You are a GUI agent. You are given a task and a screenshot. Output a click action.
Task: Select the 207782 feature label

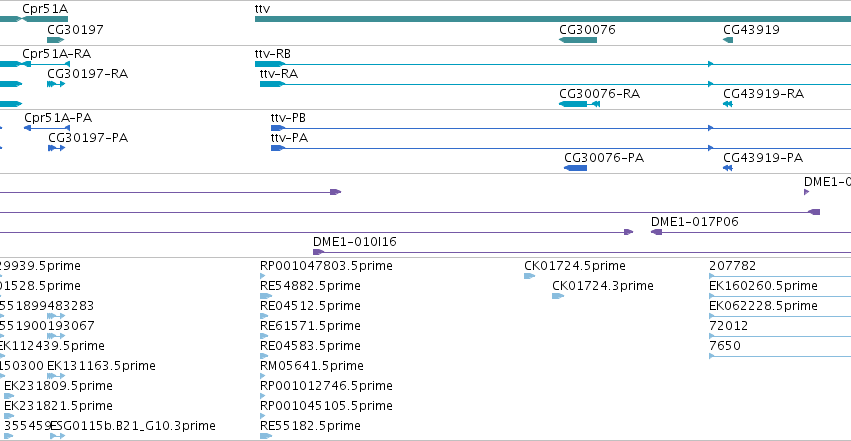click(x=732, y=266)
